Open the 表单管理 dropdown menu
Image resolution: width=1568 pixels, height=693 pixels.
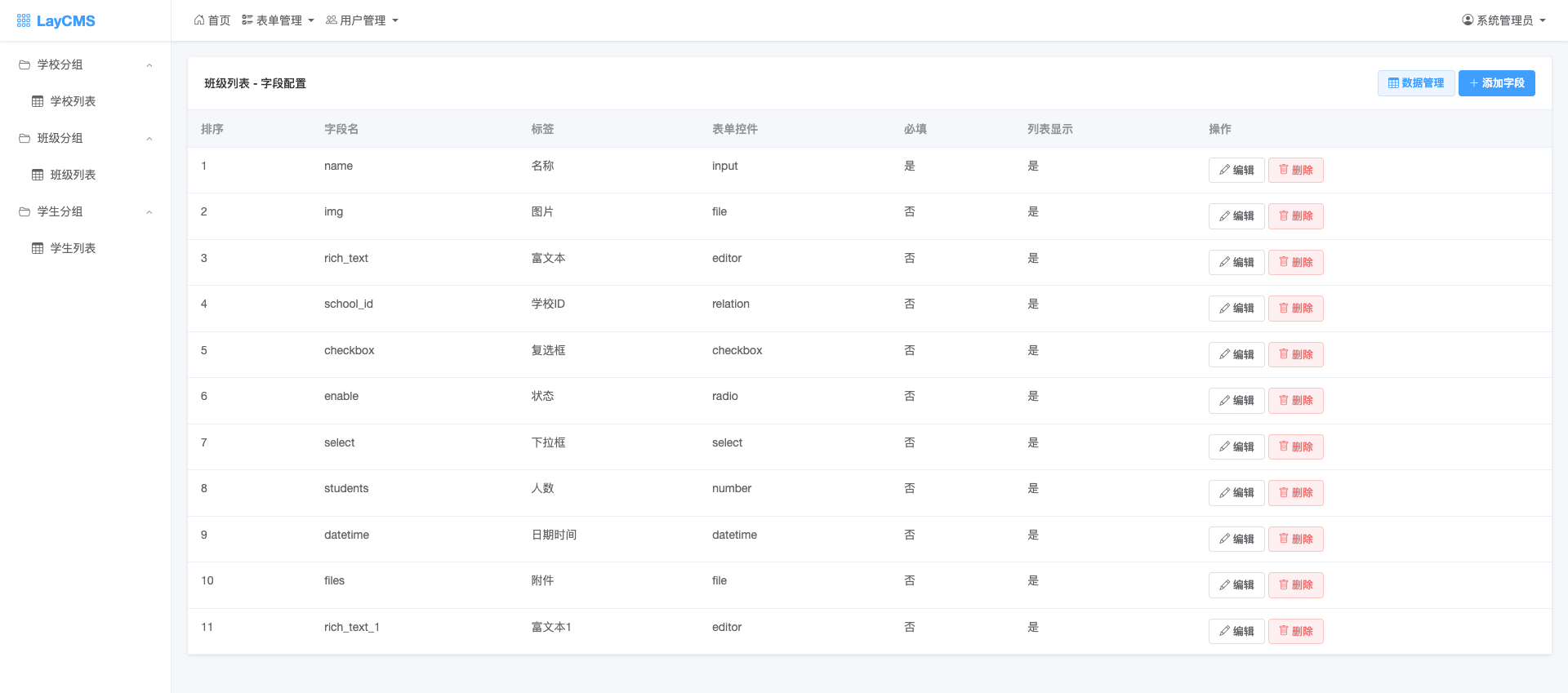tap(278, 20)
